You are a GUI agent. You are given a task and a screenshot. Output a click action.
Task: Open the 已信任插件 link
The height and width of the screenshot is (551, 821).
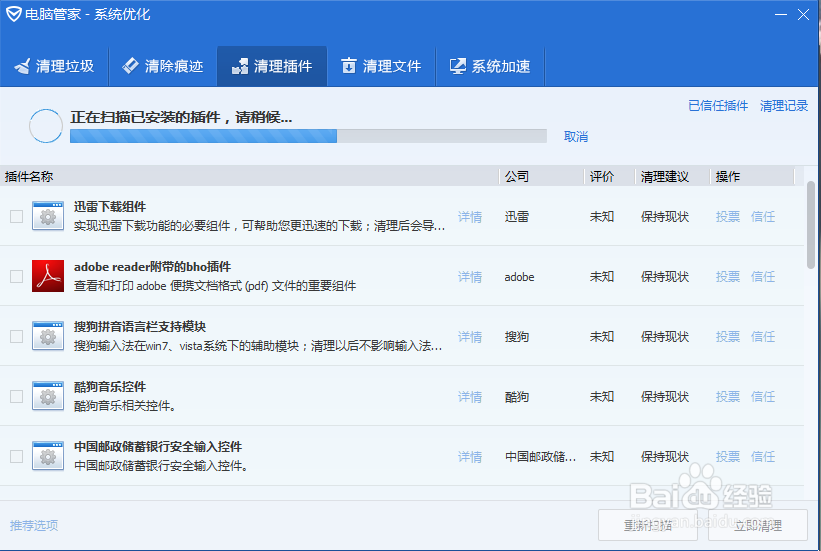point(718,106)
